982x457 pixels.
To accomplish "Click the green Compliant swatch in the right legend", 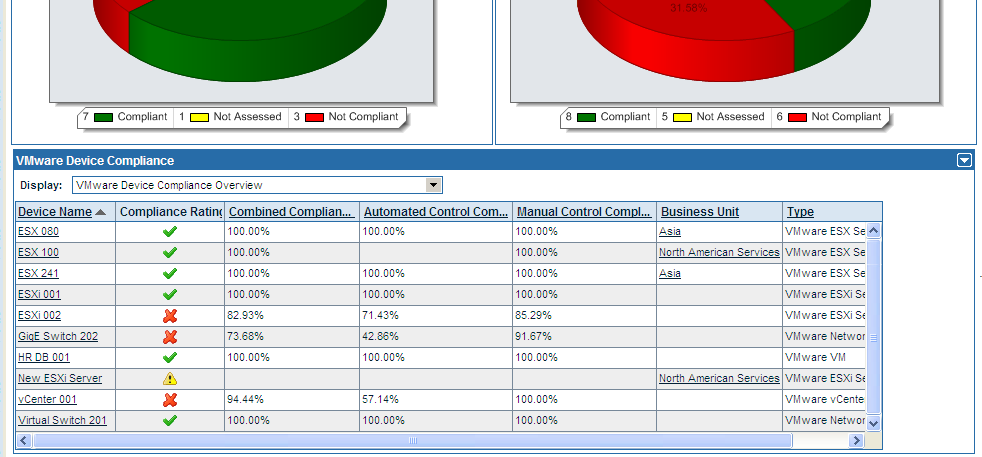I will click(586, 117).
